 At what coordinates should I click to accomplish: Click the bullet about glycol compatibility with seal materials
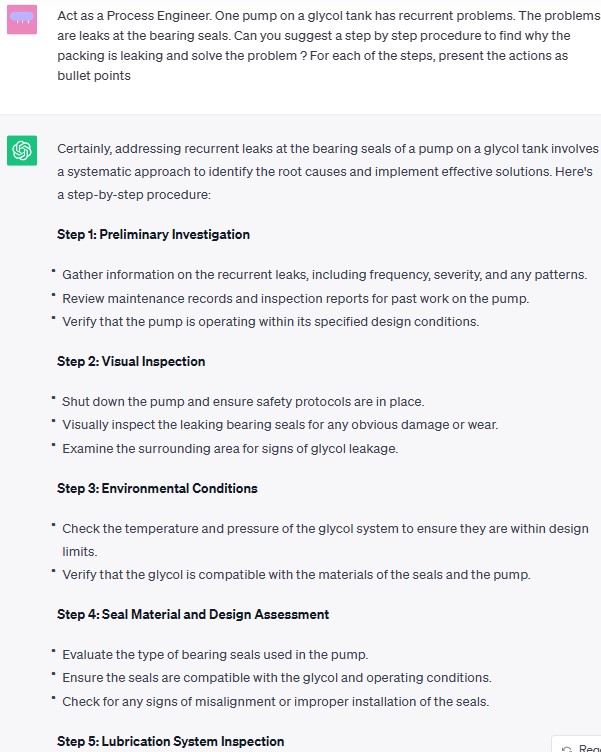click(x=296, y=575)
